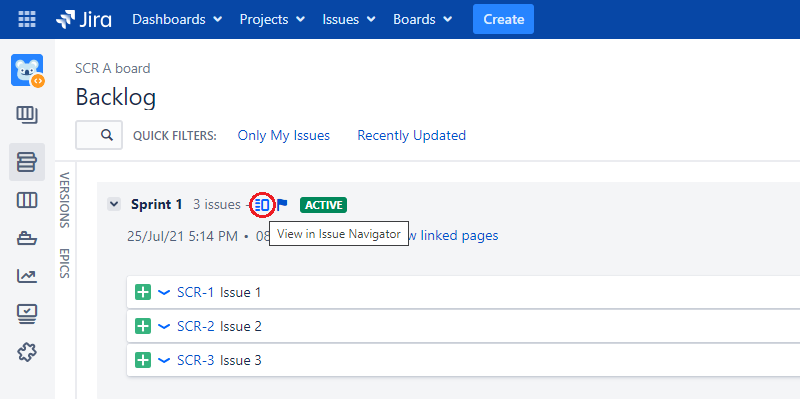Click the Jira logo

tap(84, 19)
